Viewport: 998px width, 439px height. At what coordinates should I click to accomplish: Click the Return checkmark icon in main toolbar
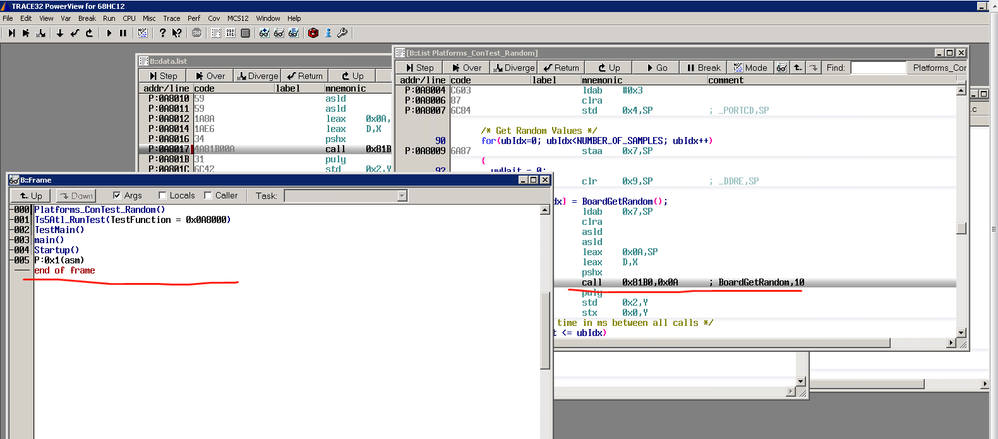[74, 33]
